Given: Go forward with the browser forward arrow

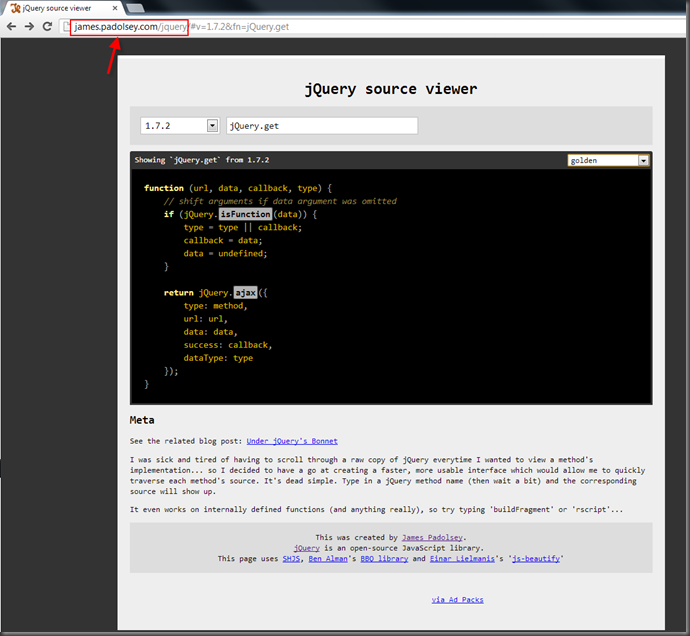Looking at the screenshot, I should (x=29, y=27).
